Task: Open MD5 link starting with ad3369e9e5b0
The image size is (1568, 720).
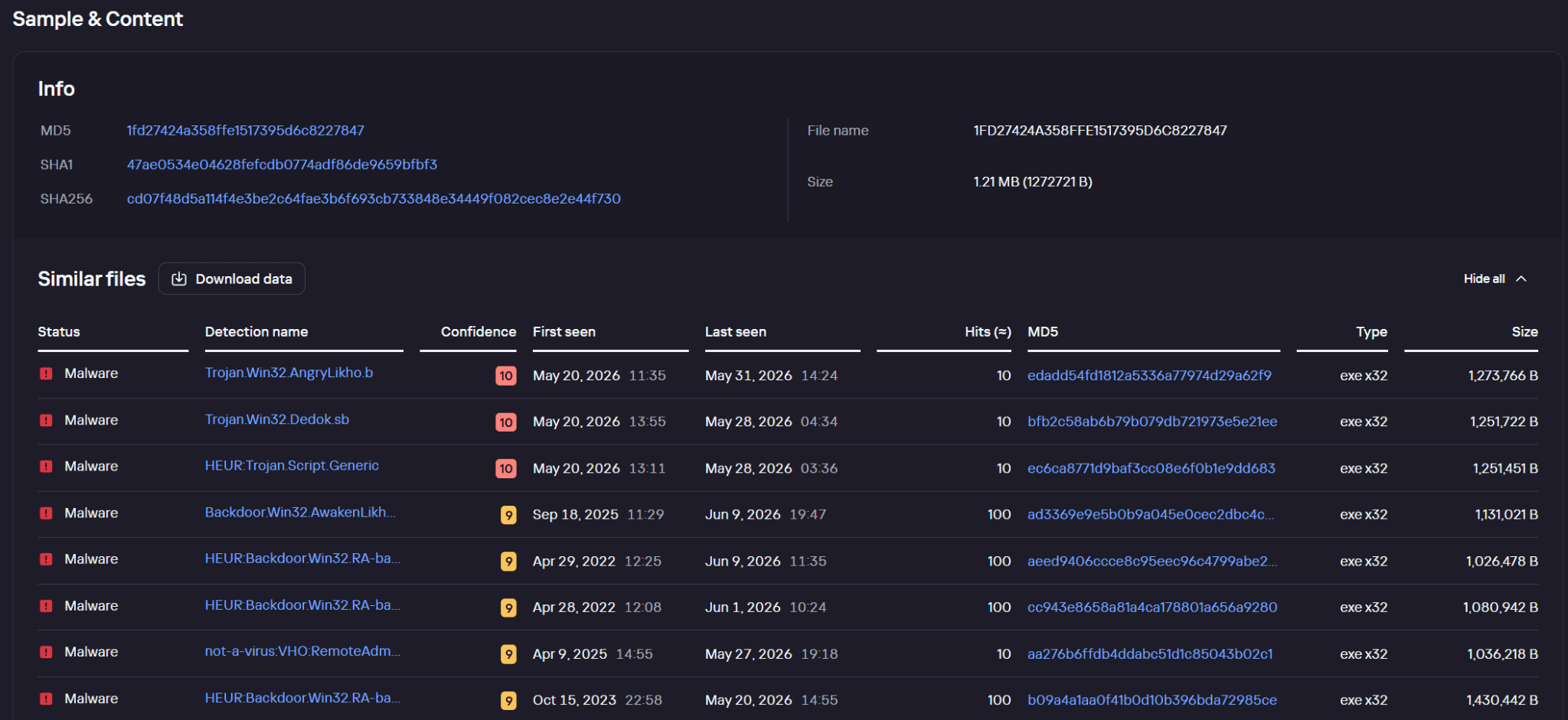Action: tap(1151, 514)
